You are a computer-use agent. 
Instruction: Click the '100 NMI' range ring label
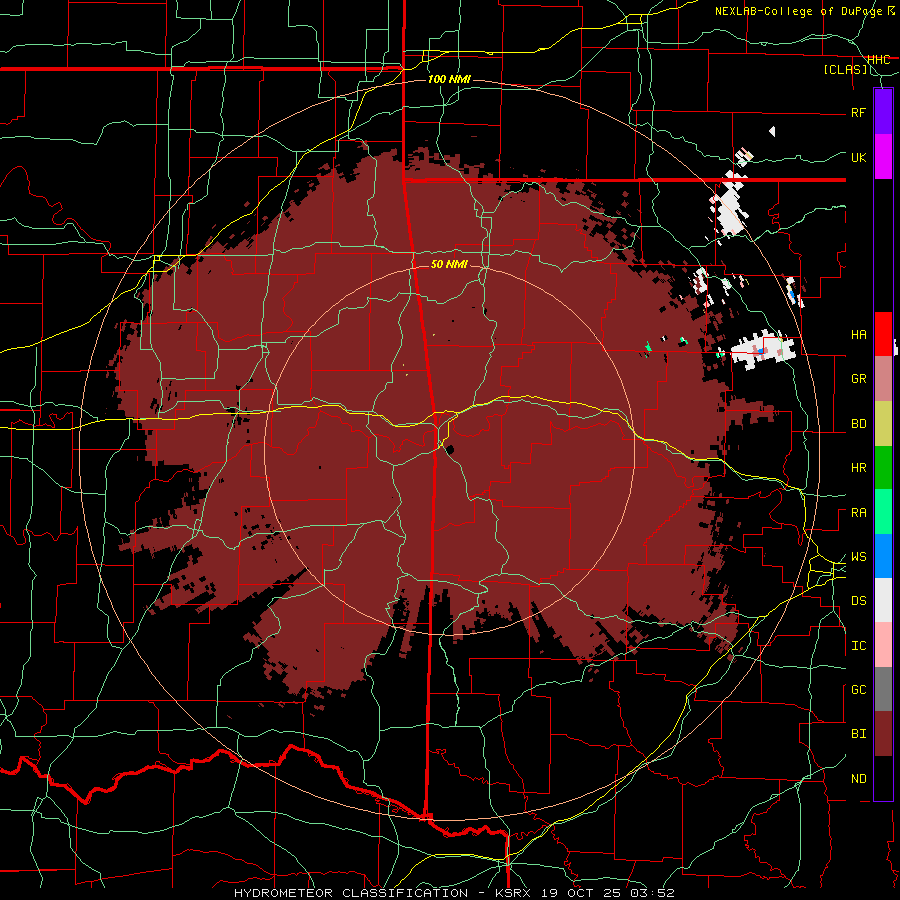tap(449, 79)
